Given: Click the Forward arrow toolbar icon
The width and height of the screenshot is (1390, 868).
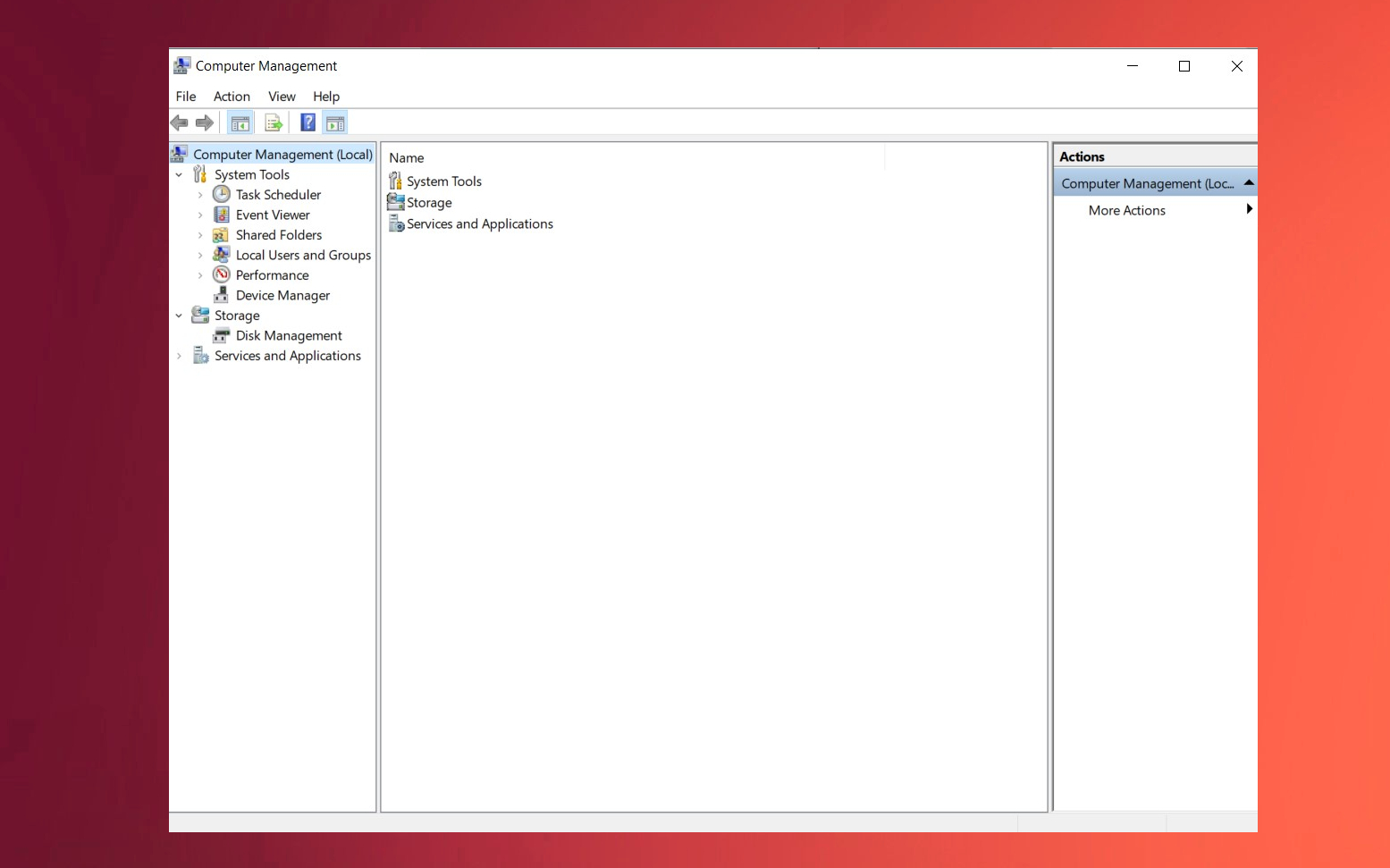Looking at the screenshot, I should (x=205, y=122).
